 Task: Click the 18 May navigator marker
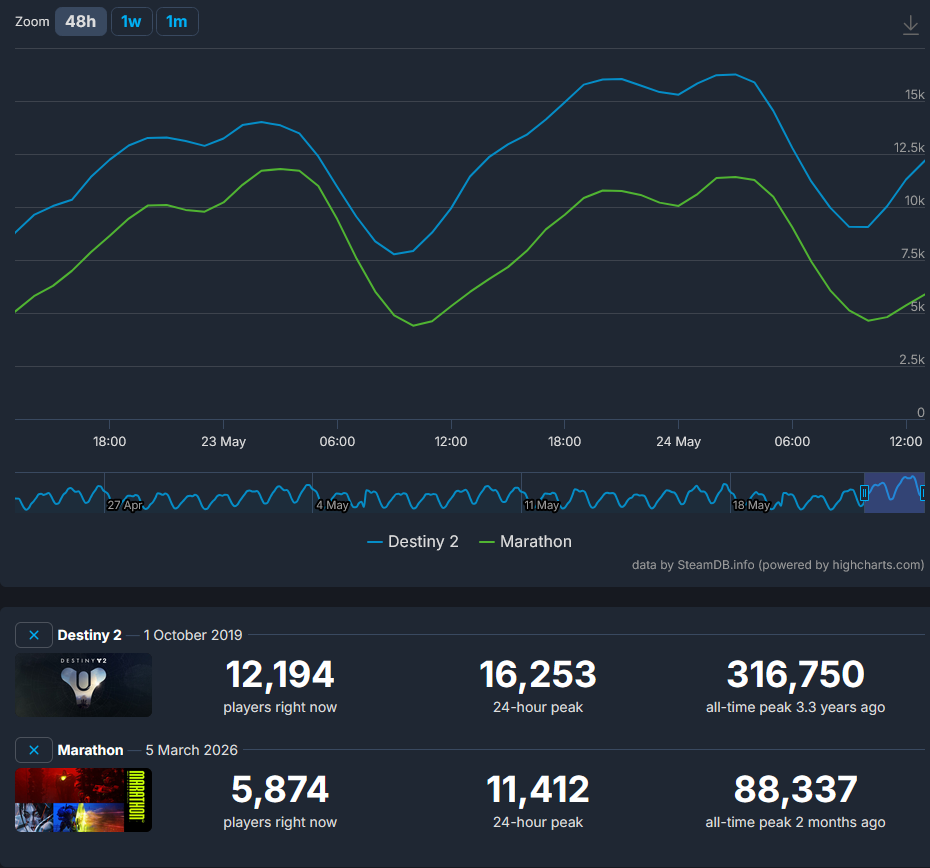(751, 505)
